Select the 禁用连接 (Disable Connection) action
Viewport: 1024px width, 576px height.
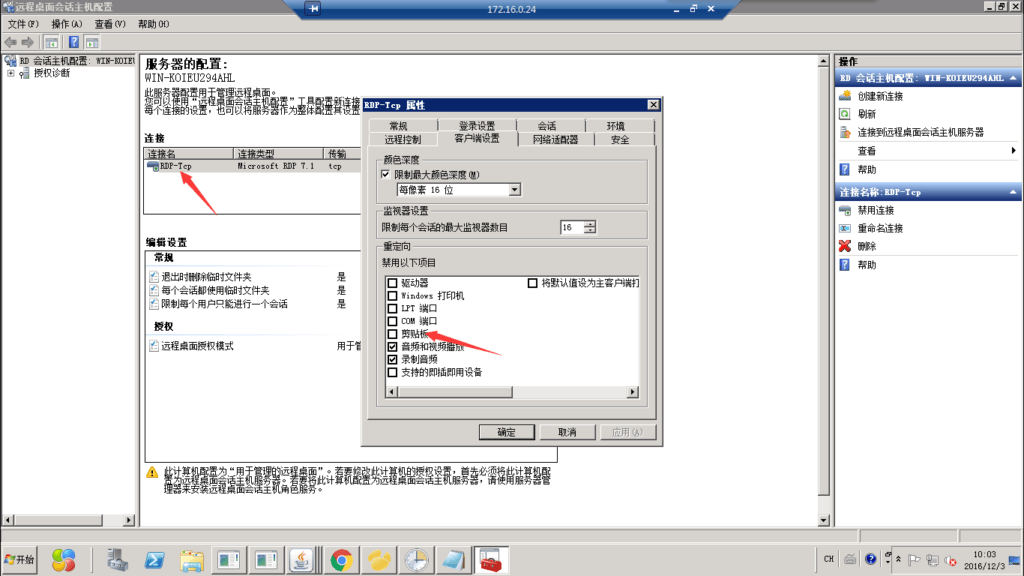coord(875,211)
